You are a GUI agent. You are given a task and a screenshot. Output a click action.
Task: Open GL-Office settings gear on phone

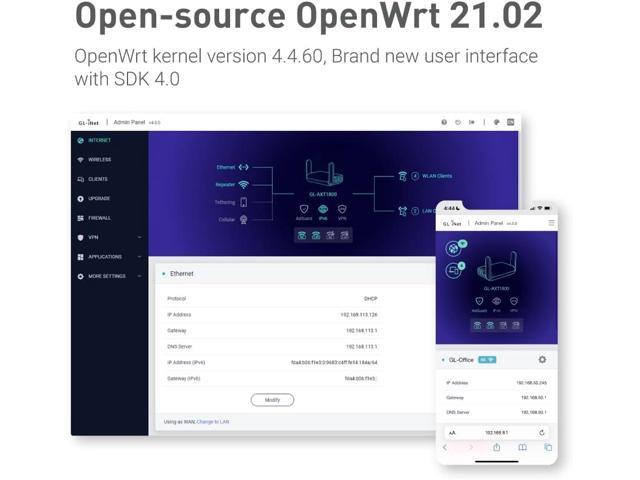[x=542, y=360]
